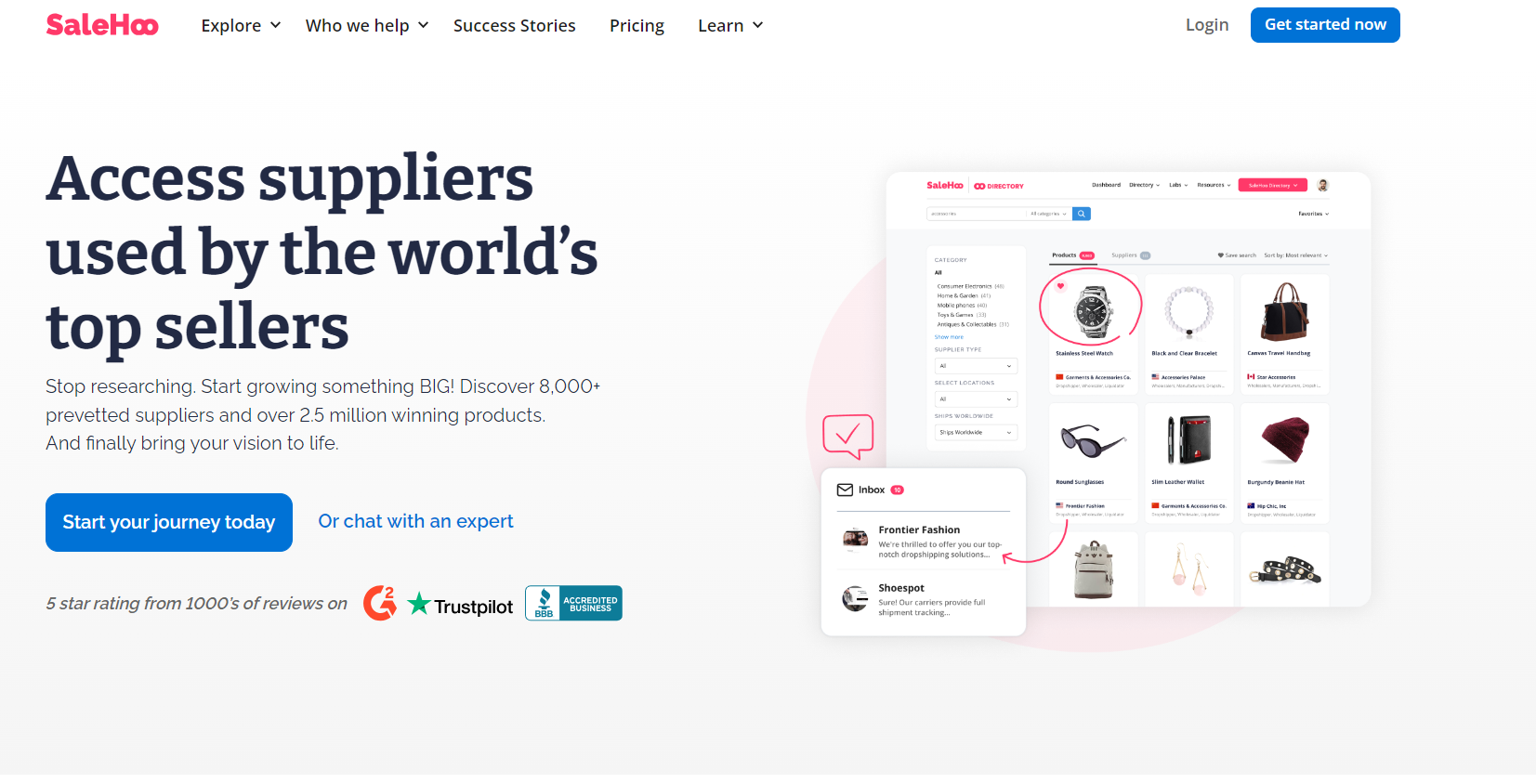Click the SaleHoo logo
This screenshot has height=784, width=1536.
102,25
